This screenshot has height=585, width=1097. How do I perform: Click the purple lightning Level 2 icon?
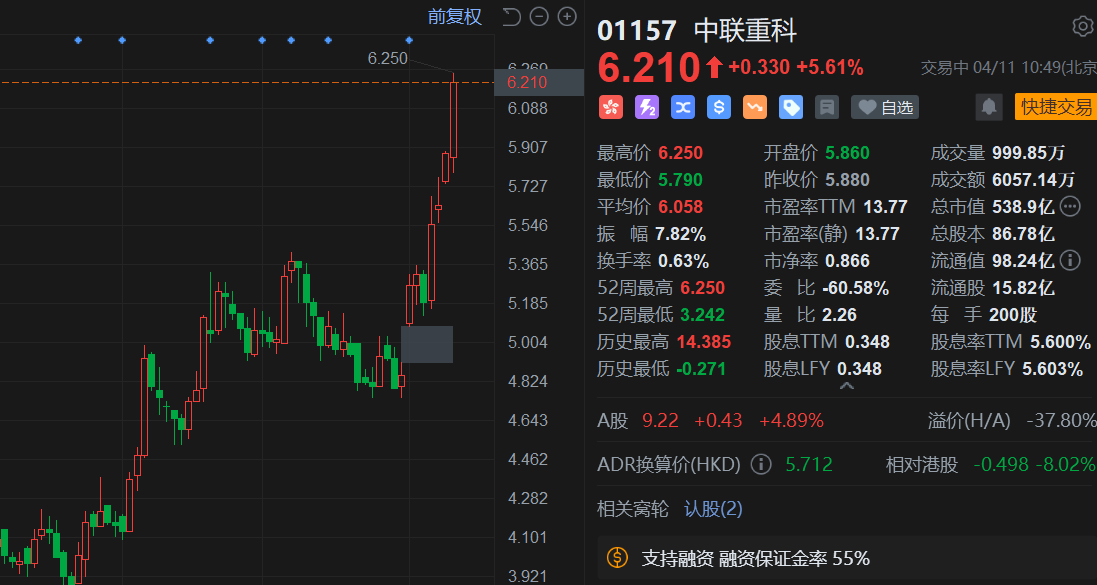pyautogui.click(x=647, y=107)
